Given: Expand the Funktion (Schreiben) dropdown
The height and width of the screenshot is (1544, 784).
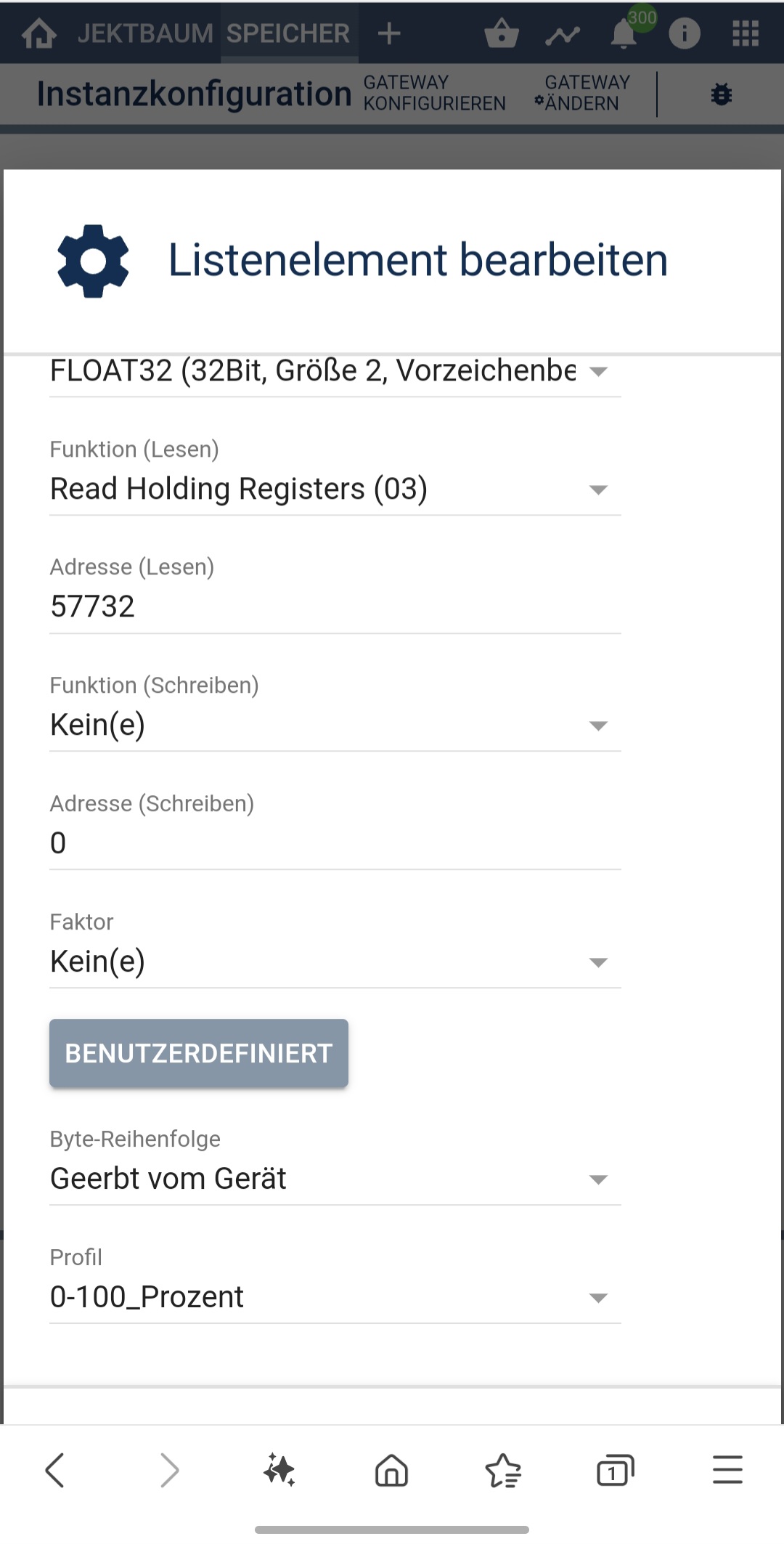Looking at the screenshot, I should [335, 725].
